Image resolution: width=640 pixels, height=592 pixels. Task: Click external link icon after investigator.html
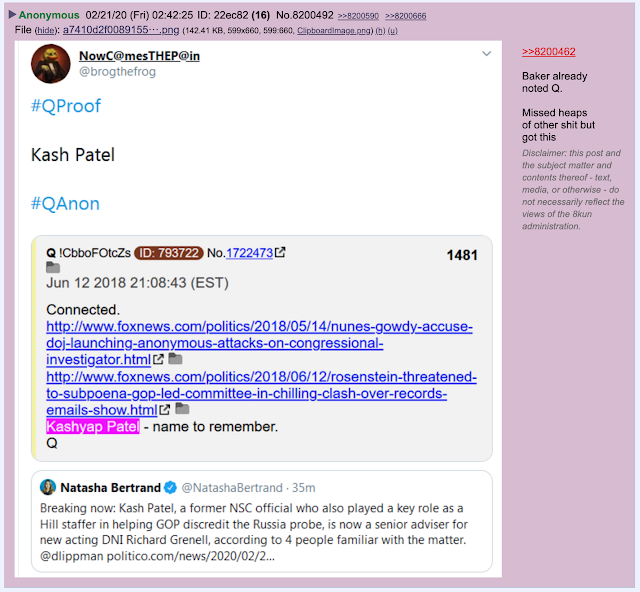[x=158, y=359]
